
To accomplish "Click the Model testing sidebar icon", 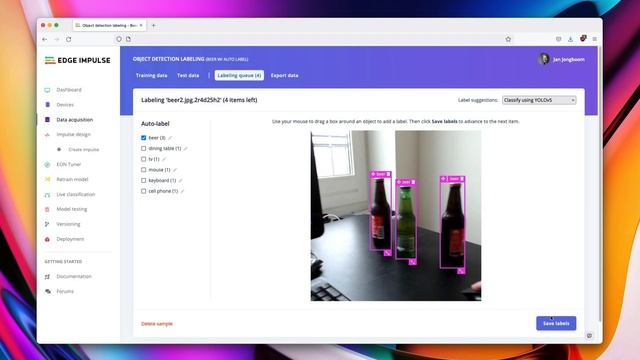I will point(47,209).
